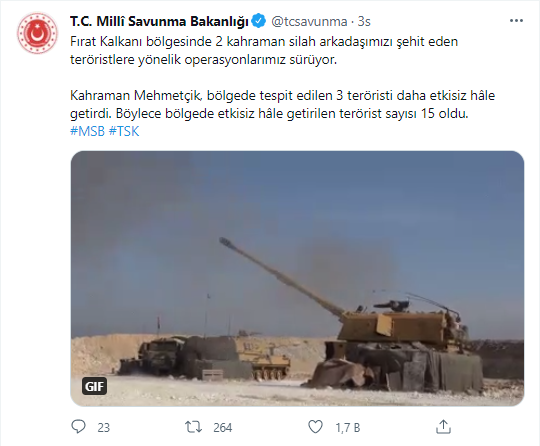Like the tweet with the heart icon
Screen dimensions: 540x446
(315, 427)
